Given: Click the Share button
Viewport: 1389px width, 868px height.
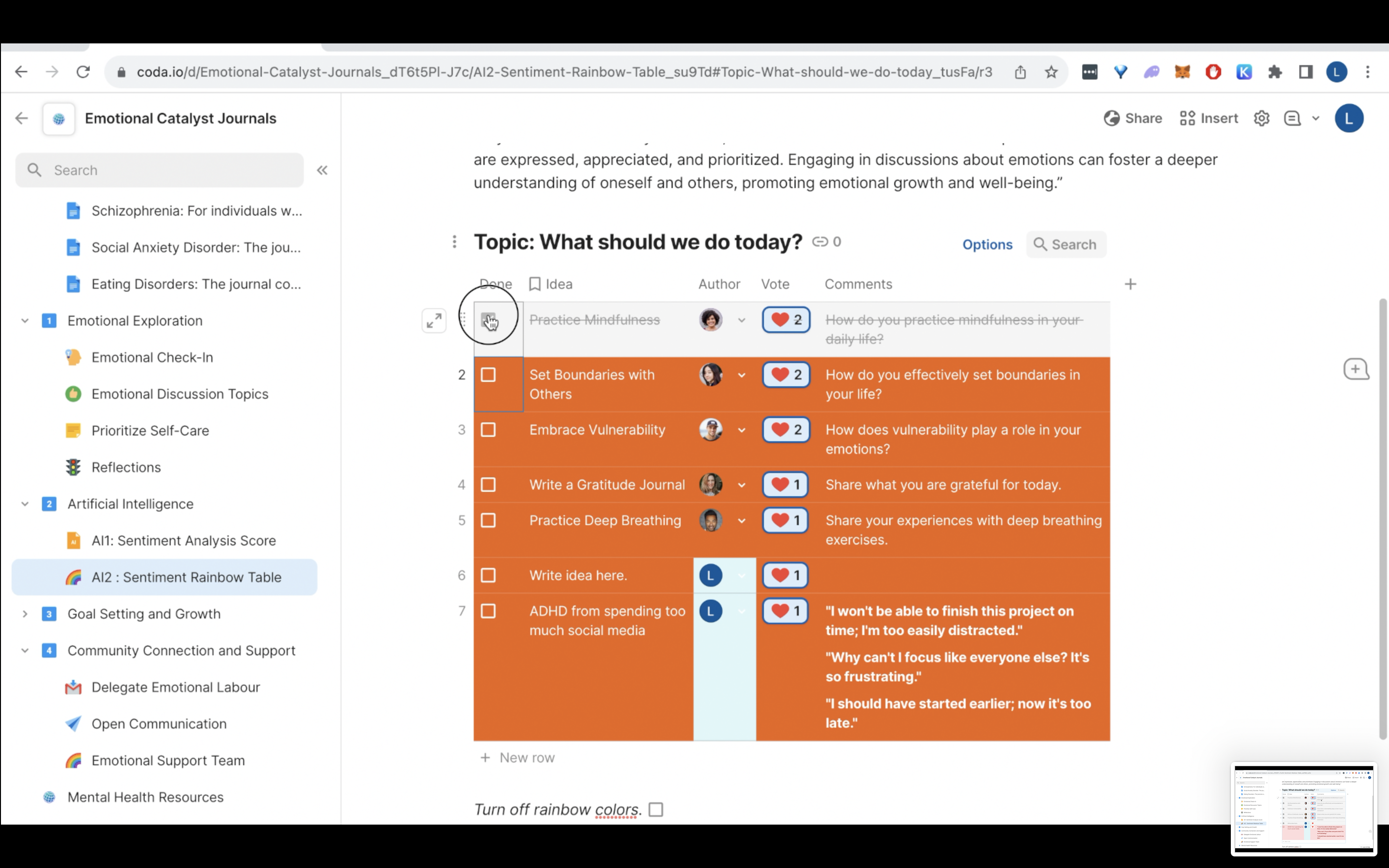Looking at the screenshot, I should coord(1132,119).
